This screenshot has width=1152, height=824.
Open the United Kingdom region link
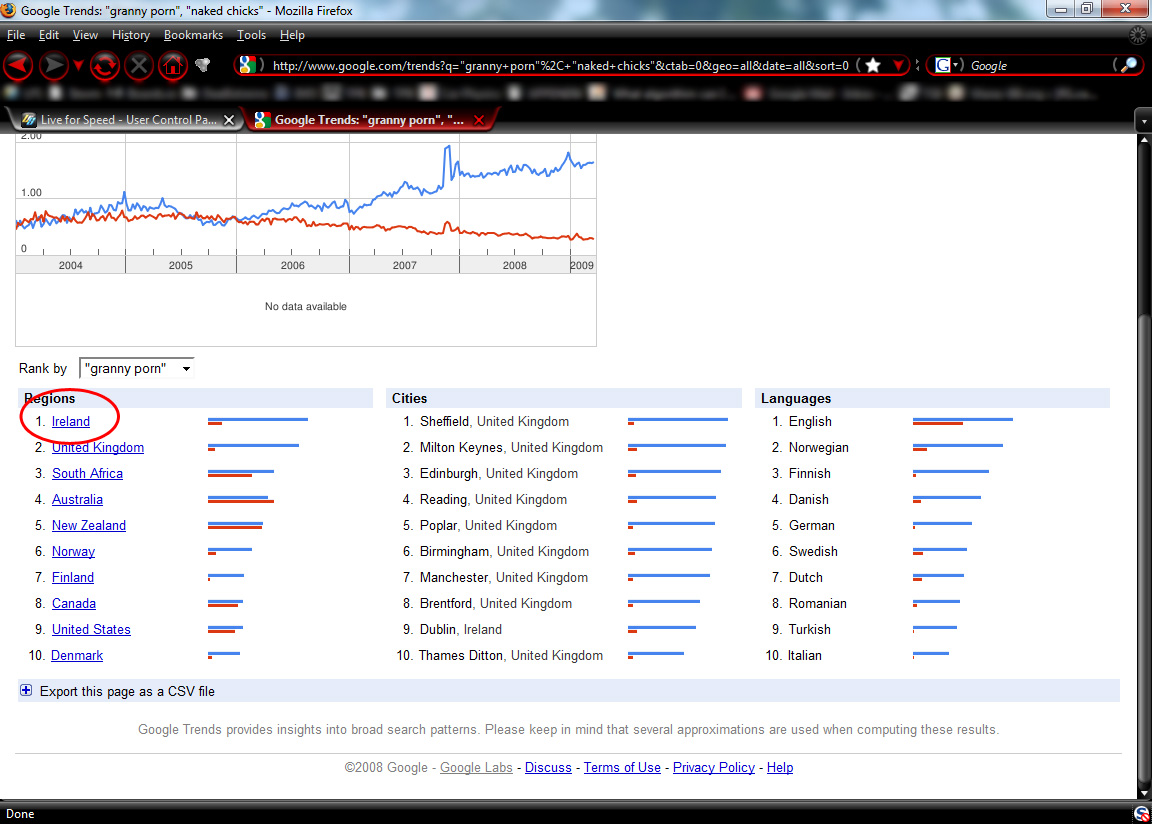pos(98,447)
